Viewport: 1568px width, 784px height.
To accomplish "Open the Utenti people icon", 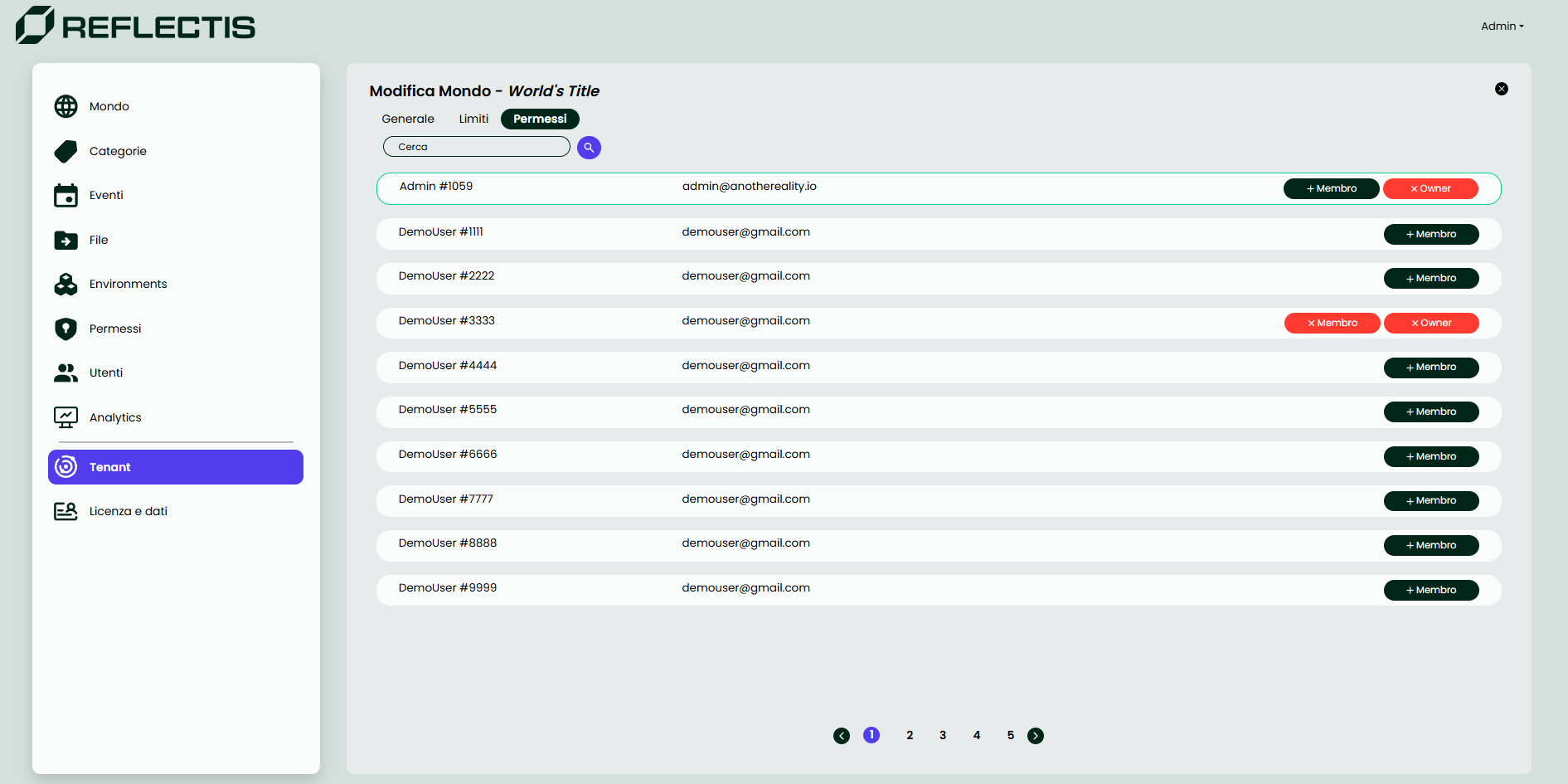I will pos(66,373).
